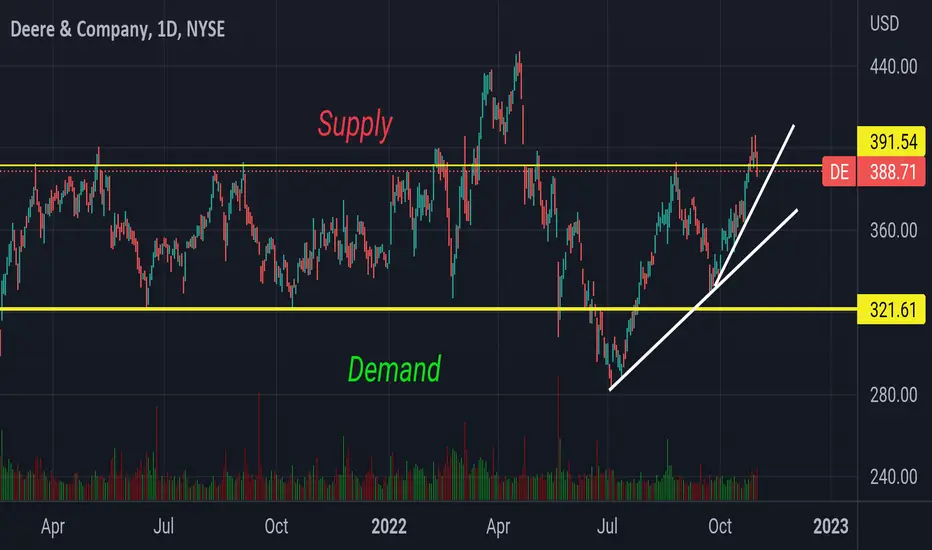Select the 391.54 yellow price label
This screenshot has width=932, height=550.
(891, 142)
